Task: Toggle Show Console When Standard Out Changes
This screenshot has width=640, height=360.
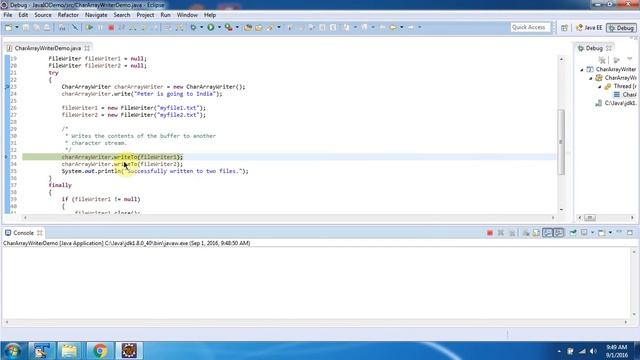Action: pyautogui.click(x=547, y=233)
